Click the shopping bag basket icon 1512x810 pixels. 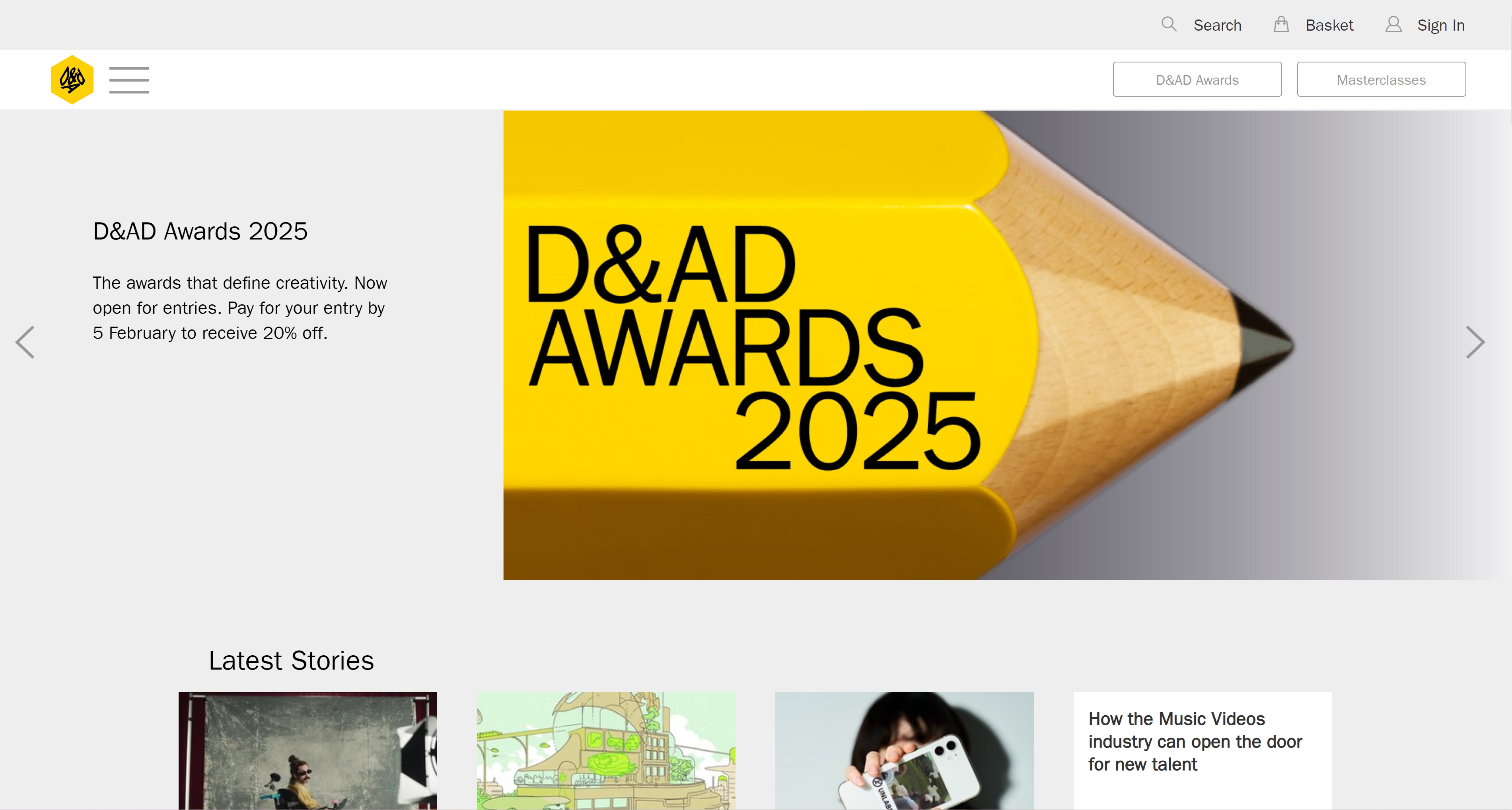coord(1281,25)
